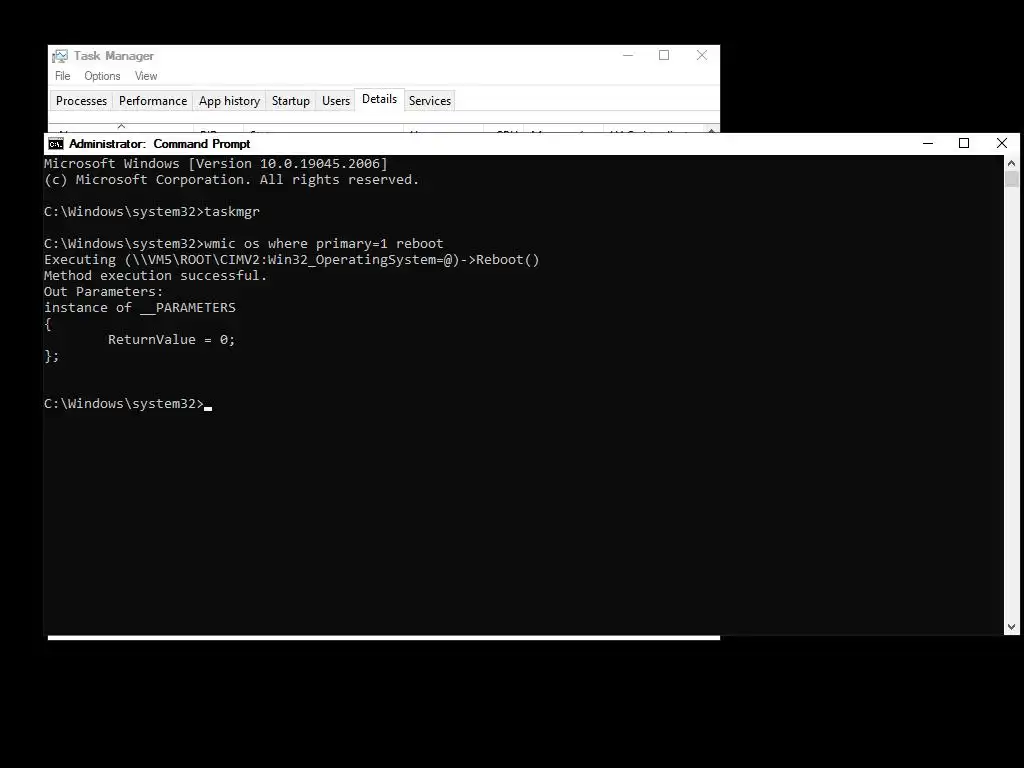Open the File menu in Task Manager
1024x768 pixels.
pyautogui.click(x=63, y=76)
